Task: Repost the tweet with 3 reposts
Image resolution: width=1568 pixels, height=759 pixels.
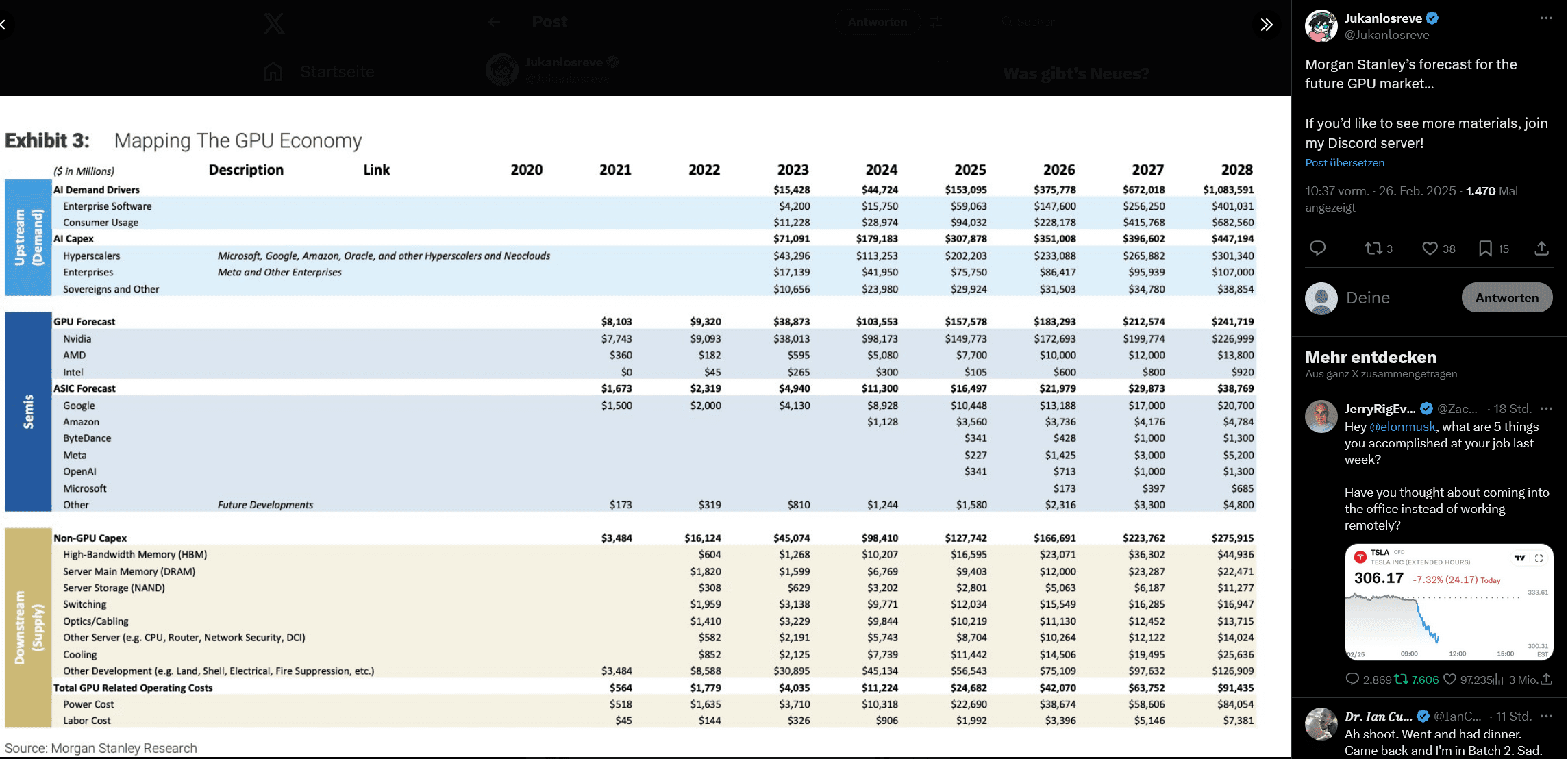Action: [1378, 248]
